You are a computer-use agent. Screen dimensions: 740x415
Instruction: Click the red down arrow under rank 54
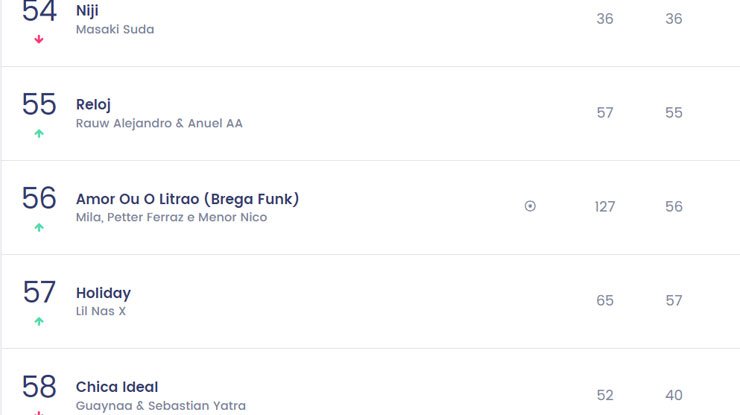[x=39, y=40]
